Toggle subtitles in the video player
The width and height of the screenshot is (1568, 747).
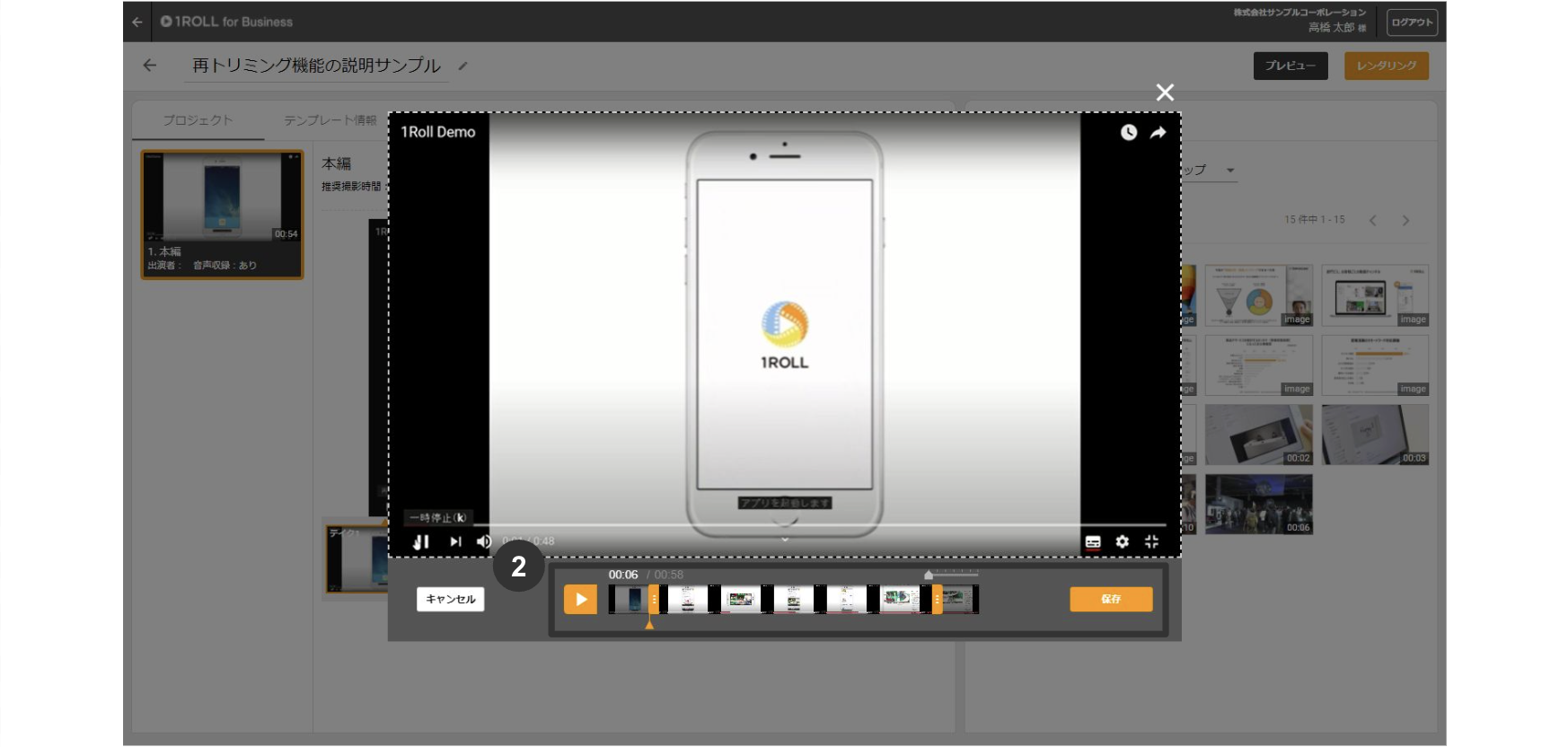point(1093,541)
